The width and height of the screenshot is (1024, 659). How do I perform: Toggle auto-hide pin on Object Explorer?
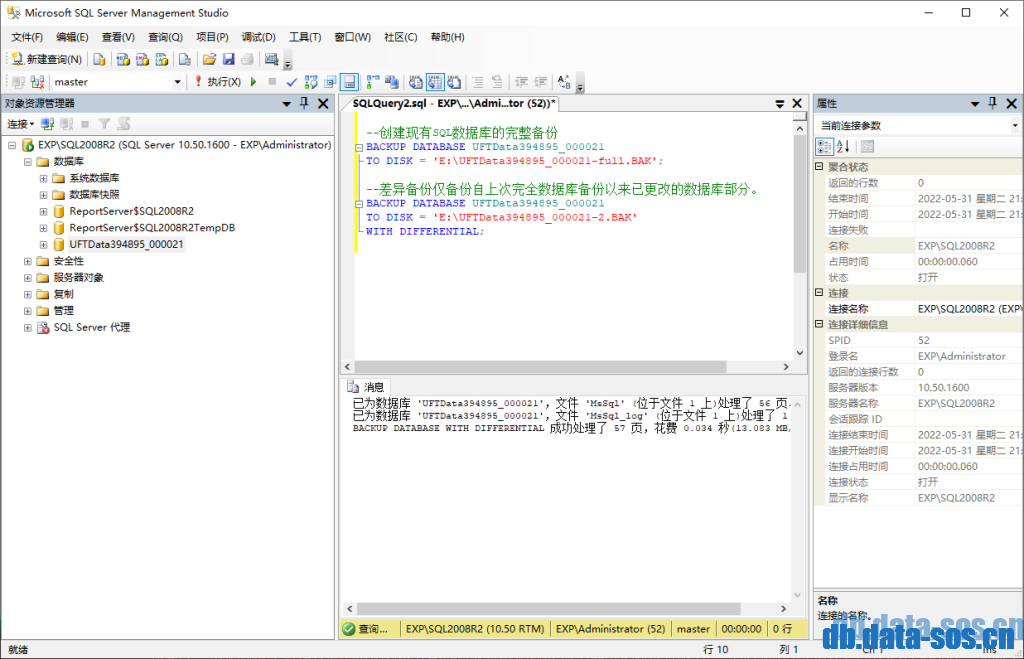(x=304, y=103)
